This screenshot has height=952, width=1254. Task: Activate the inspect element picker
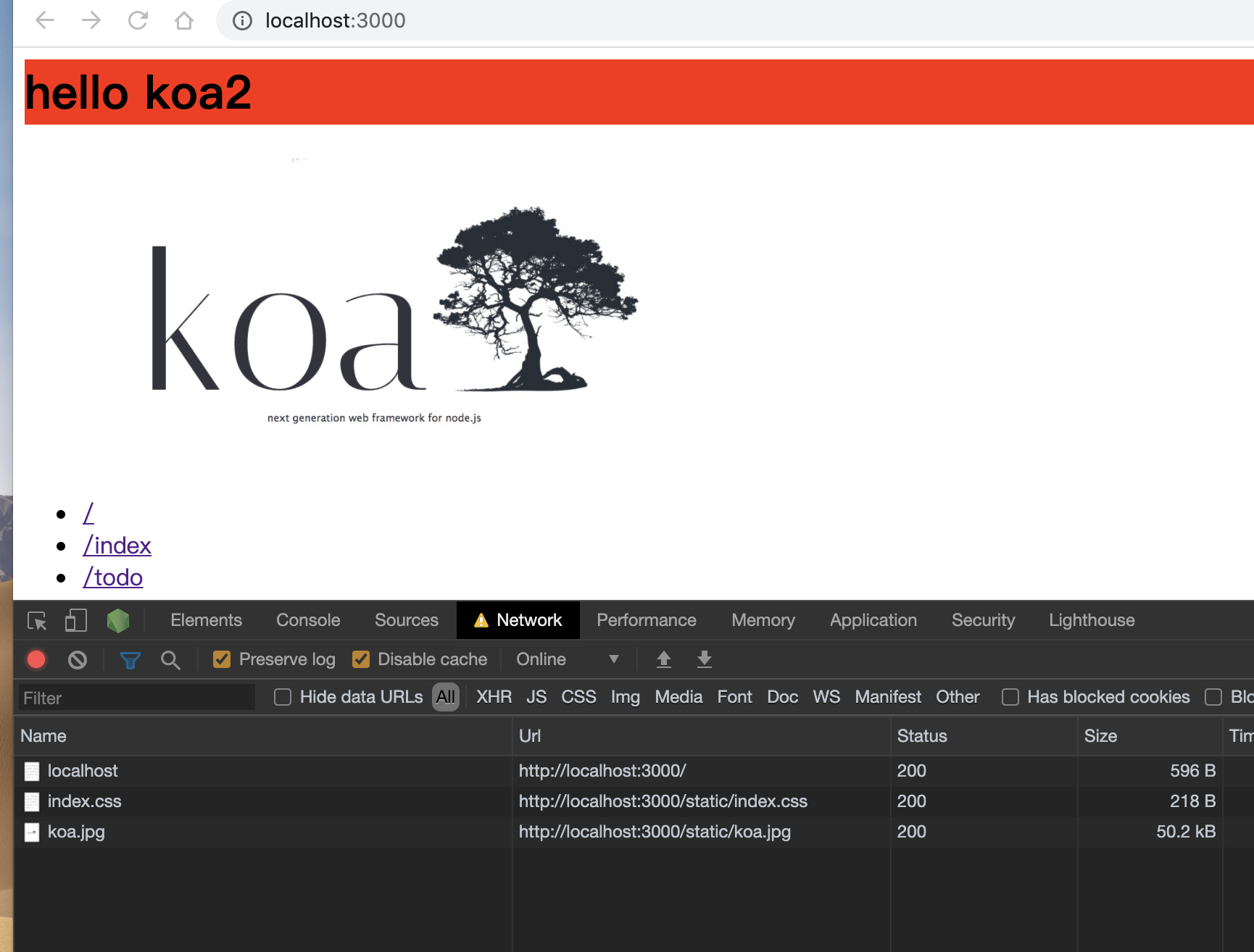coord(37,621)
